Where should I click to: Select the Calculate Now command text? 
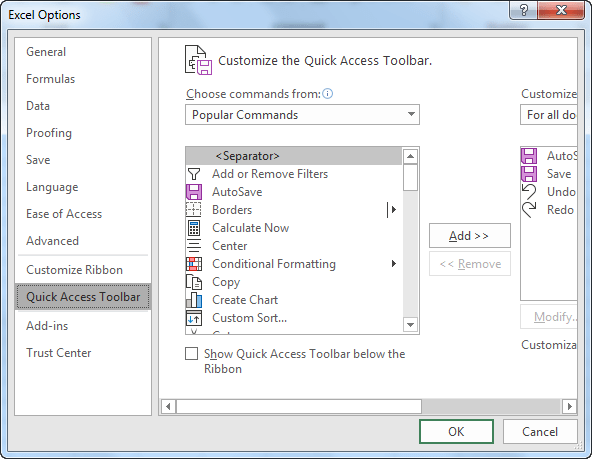pos(251,228)
